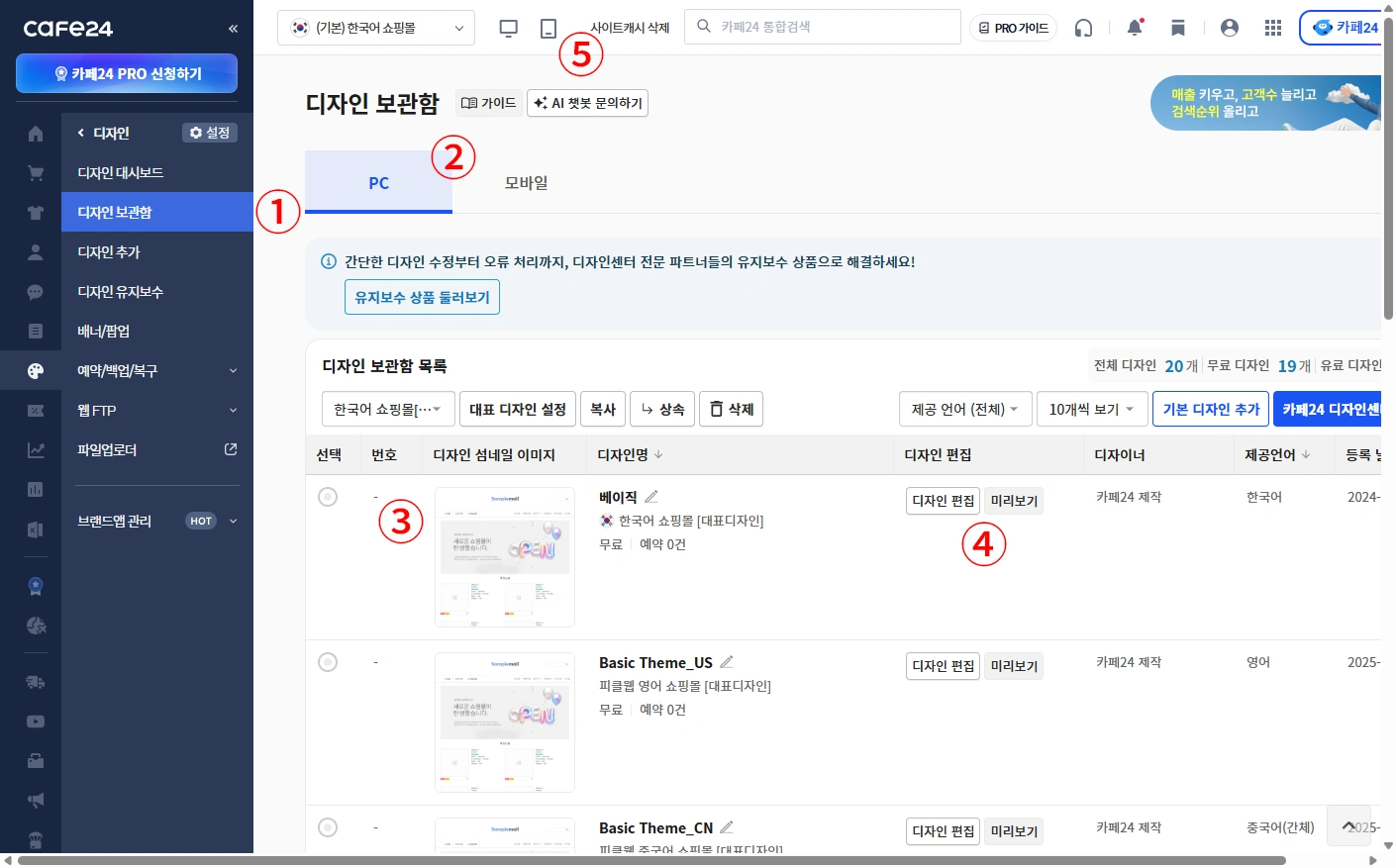
Task: Open the delivery truck icon in sidebar
Action: (x=36, y=682)
